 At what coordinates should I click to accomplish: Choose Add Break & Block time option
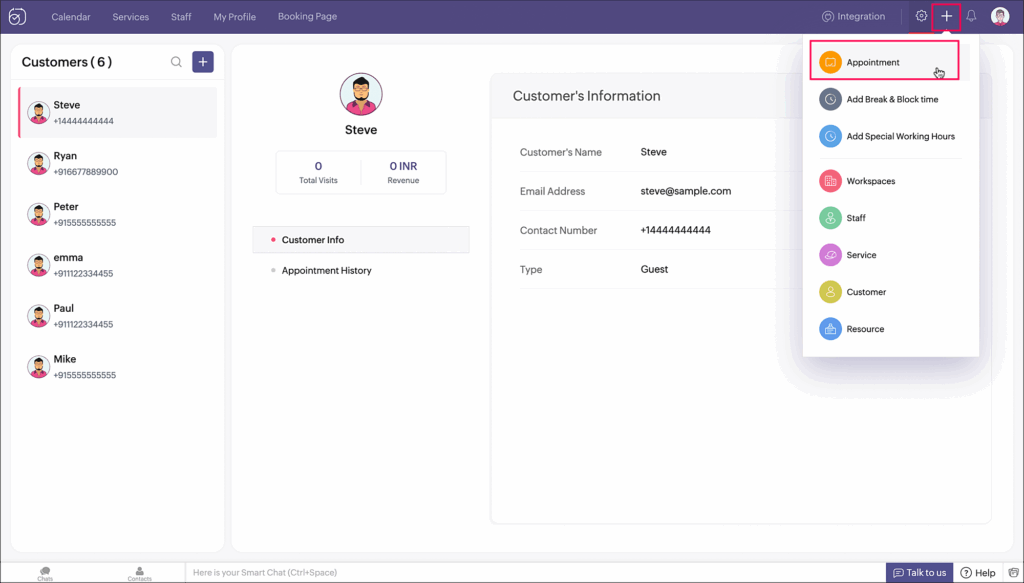coord(891,99)
